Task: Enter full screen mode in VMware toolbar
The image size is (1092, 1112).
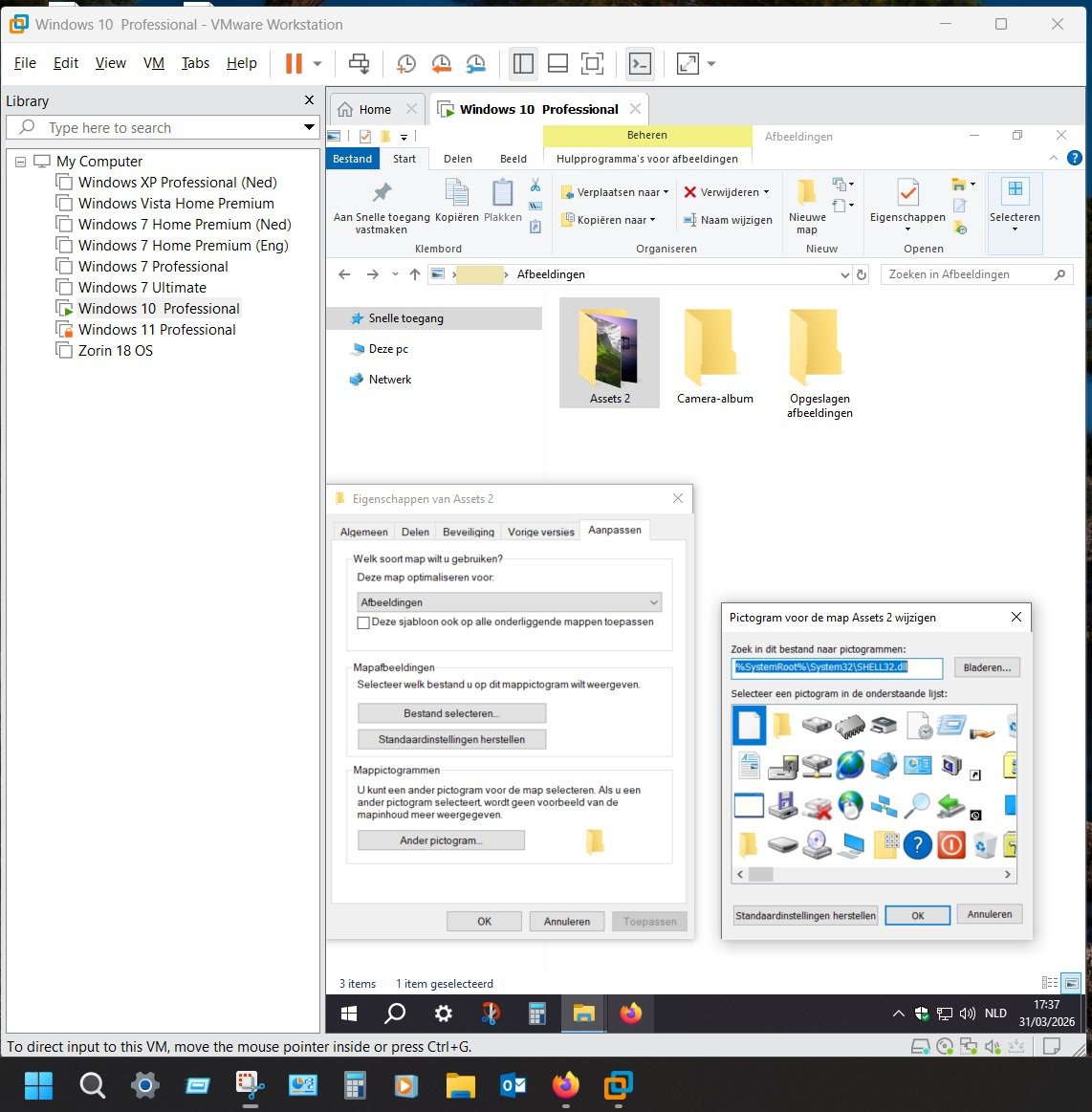Action: coord(593,64)
